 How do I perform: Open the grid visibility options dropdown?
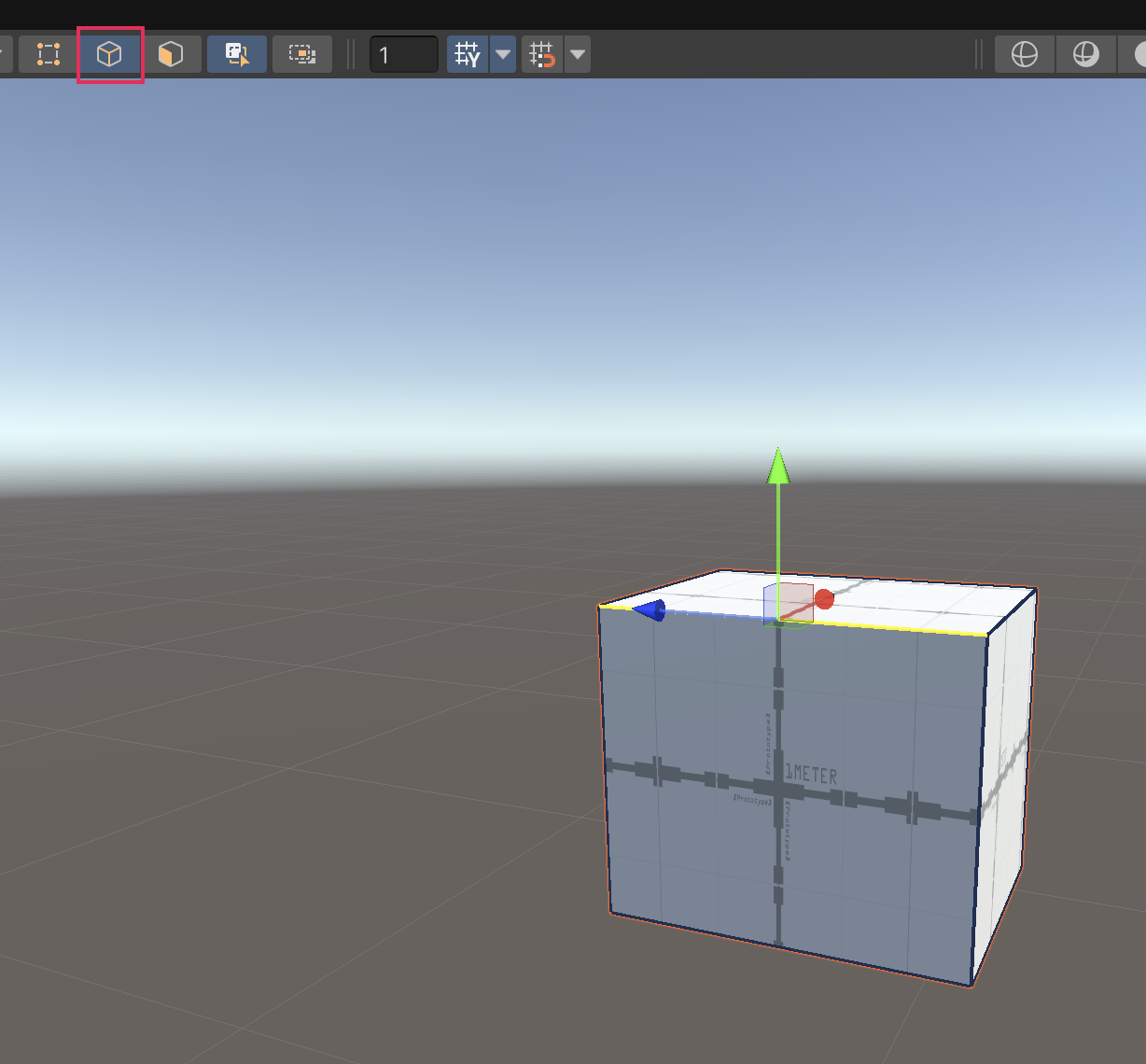coord(503,54)
